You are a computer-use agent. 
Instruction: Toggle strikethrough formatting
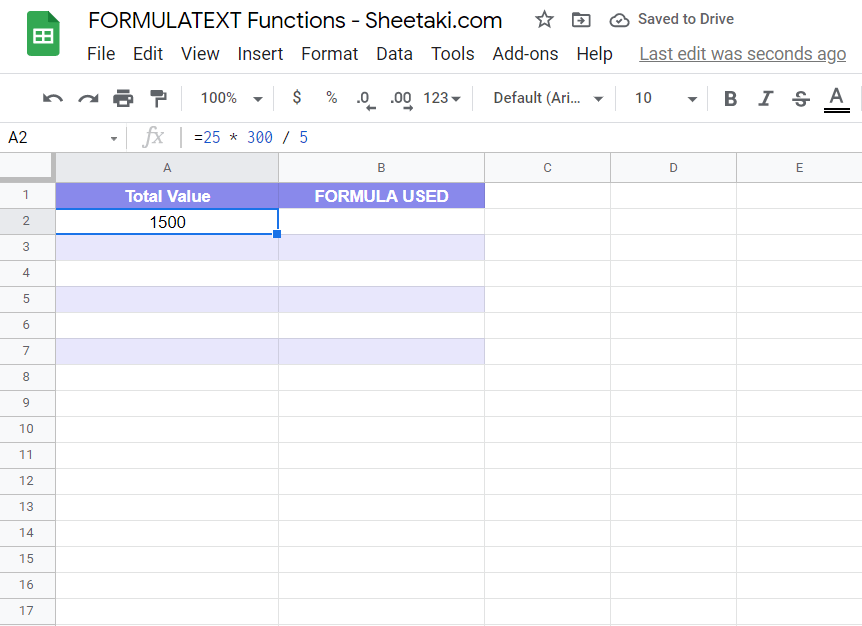[800, 98]
